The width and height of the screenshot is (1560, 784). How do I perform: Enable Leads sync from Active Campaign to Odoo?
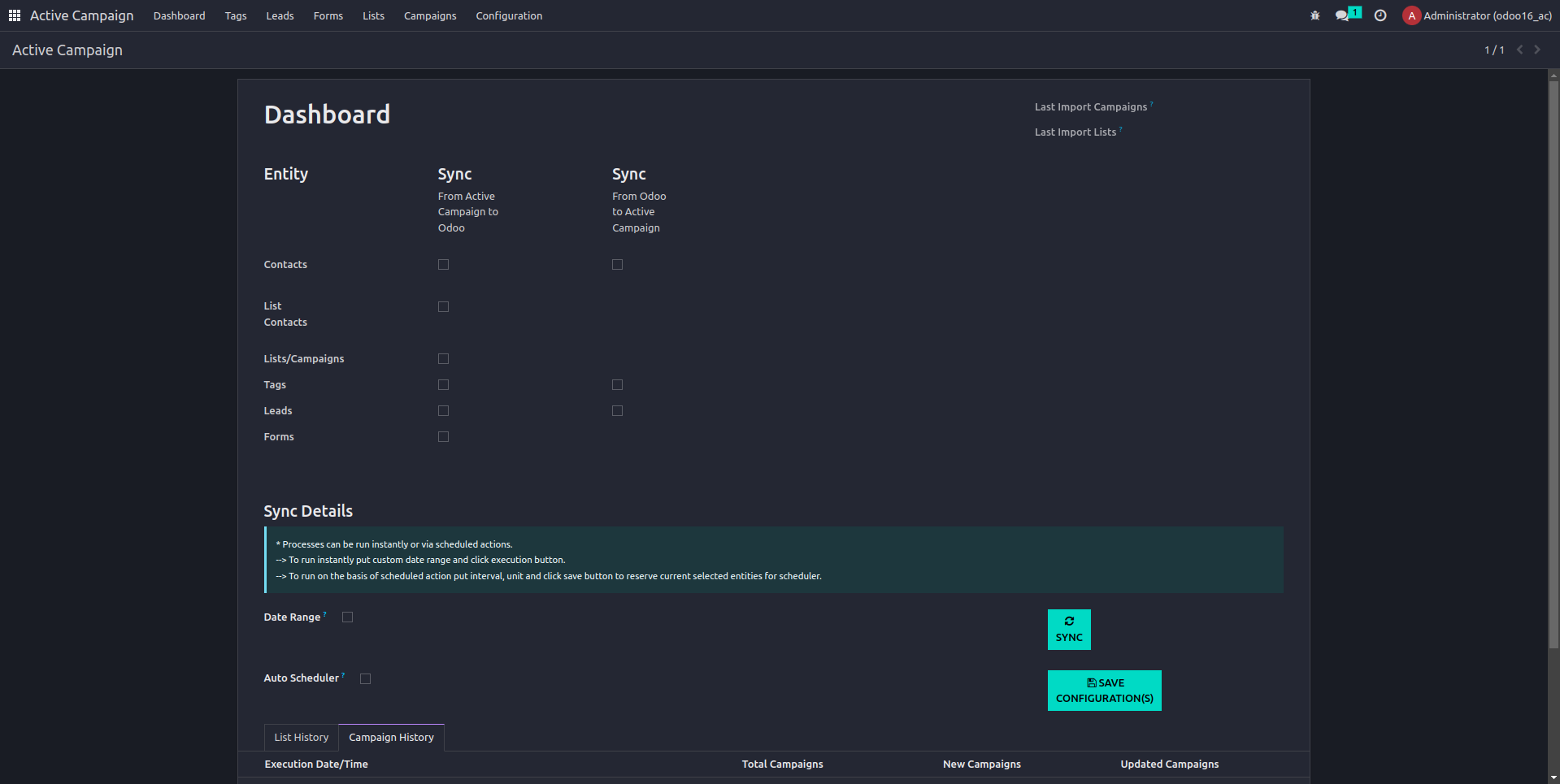point(443,410)
